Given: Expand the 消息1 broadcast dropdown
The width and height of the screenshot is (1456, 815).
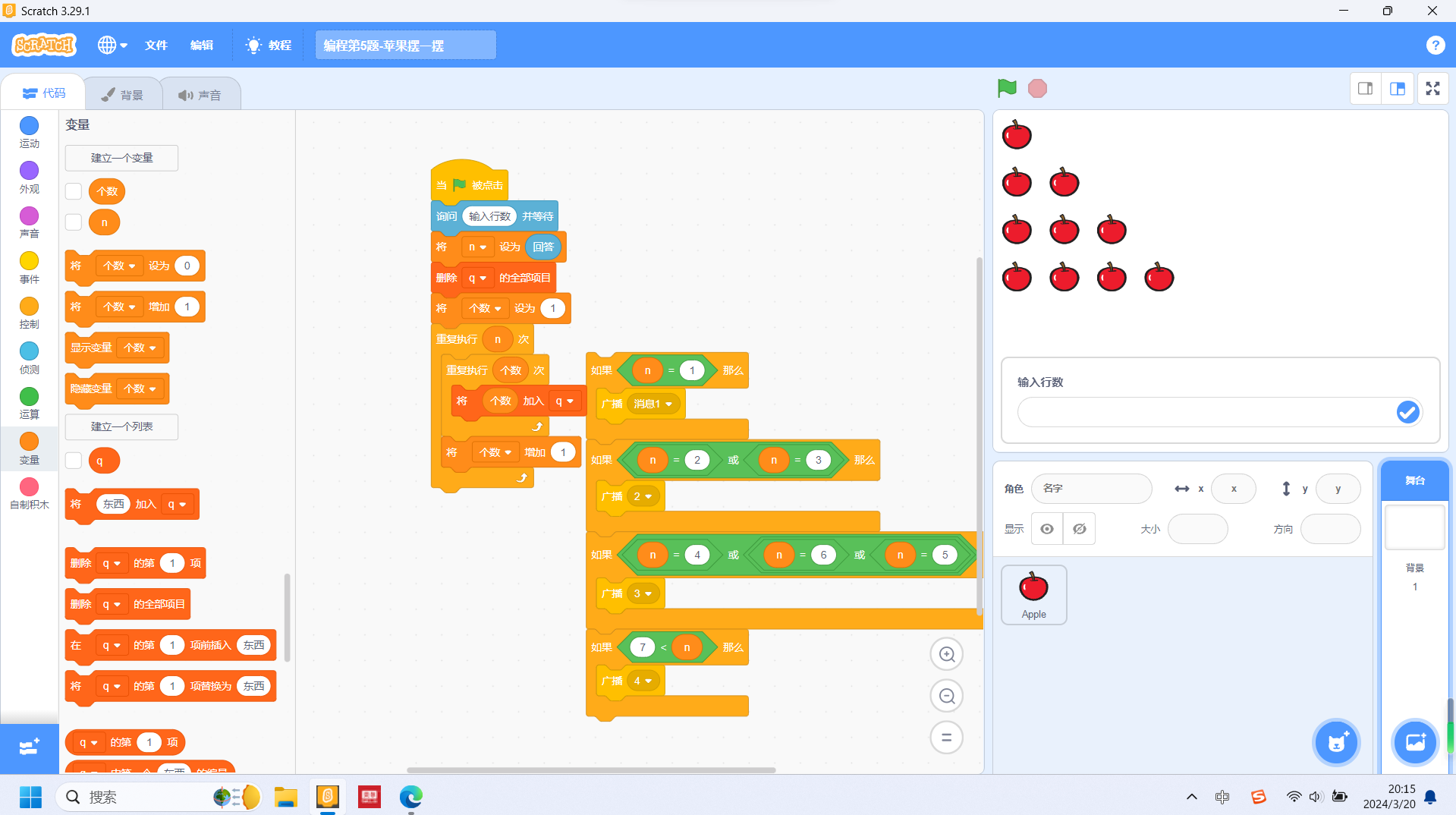Looking at the screenshot, I should pos(668,404).
